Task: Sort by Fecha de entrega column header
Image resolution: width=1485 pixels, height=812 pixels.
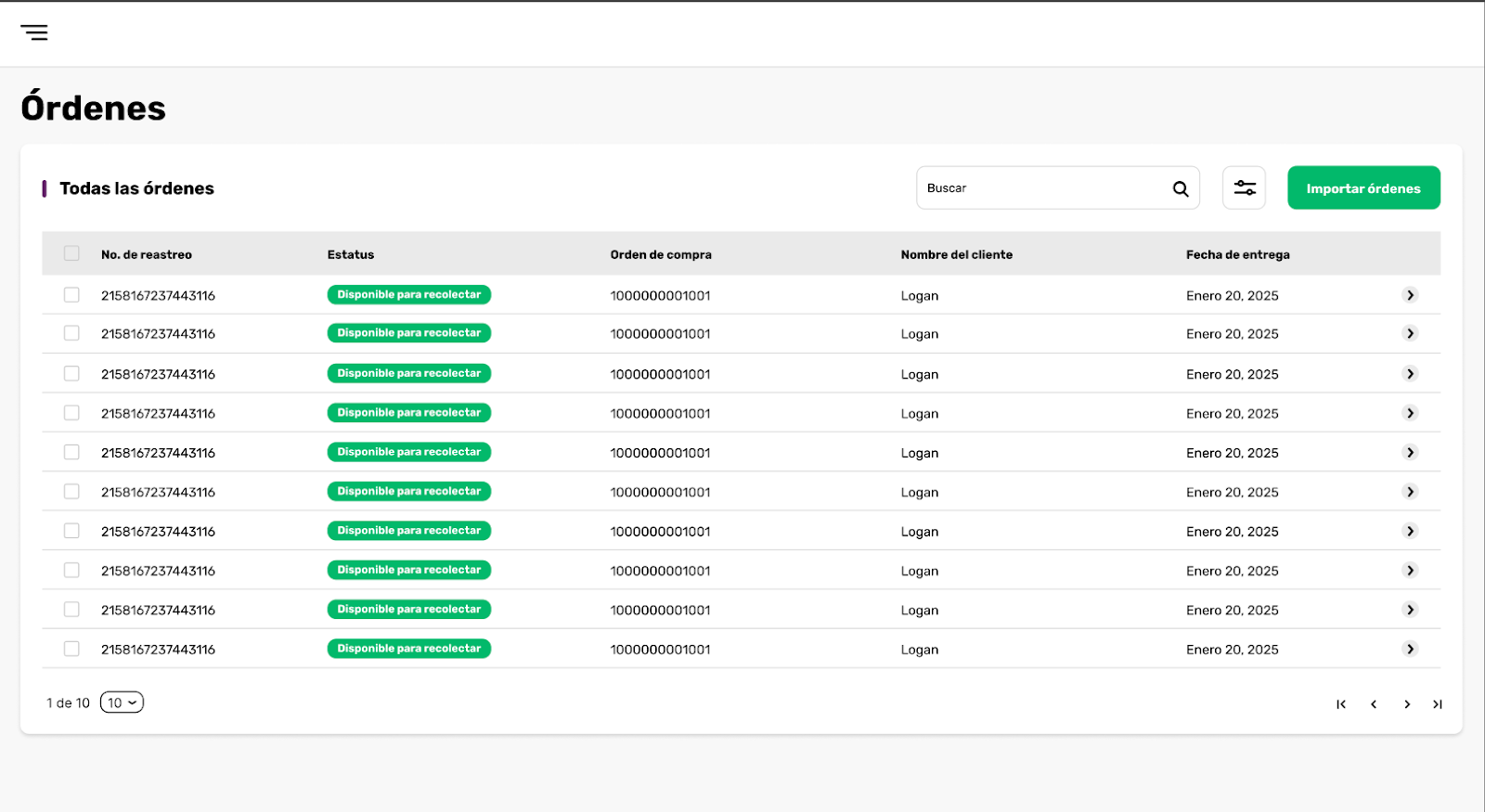Action: tap(1238, 254)
